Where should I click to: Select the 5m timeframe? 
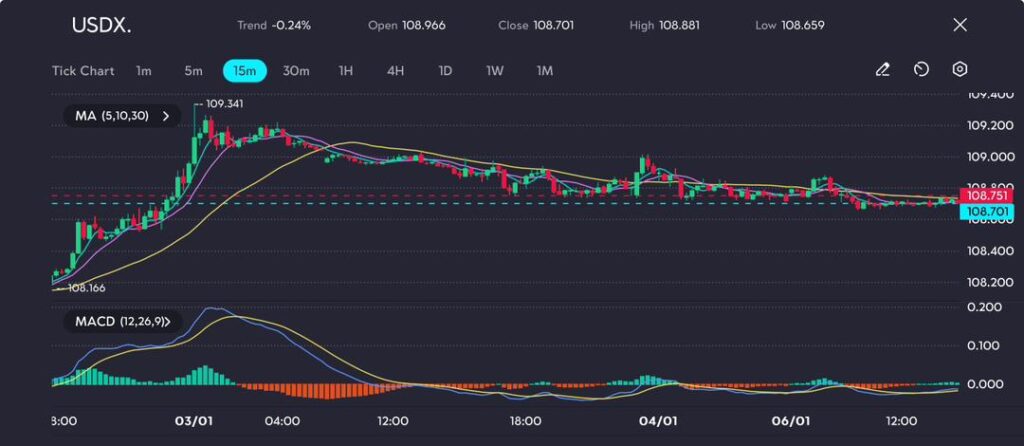(x=193, y=71)
